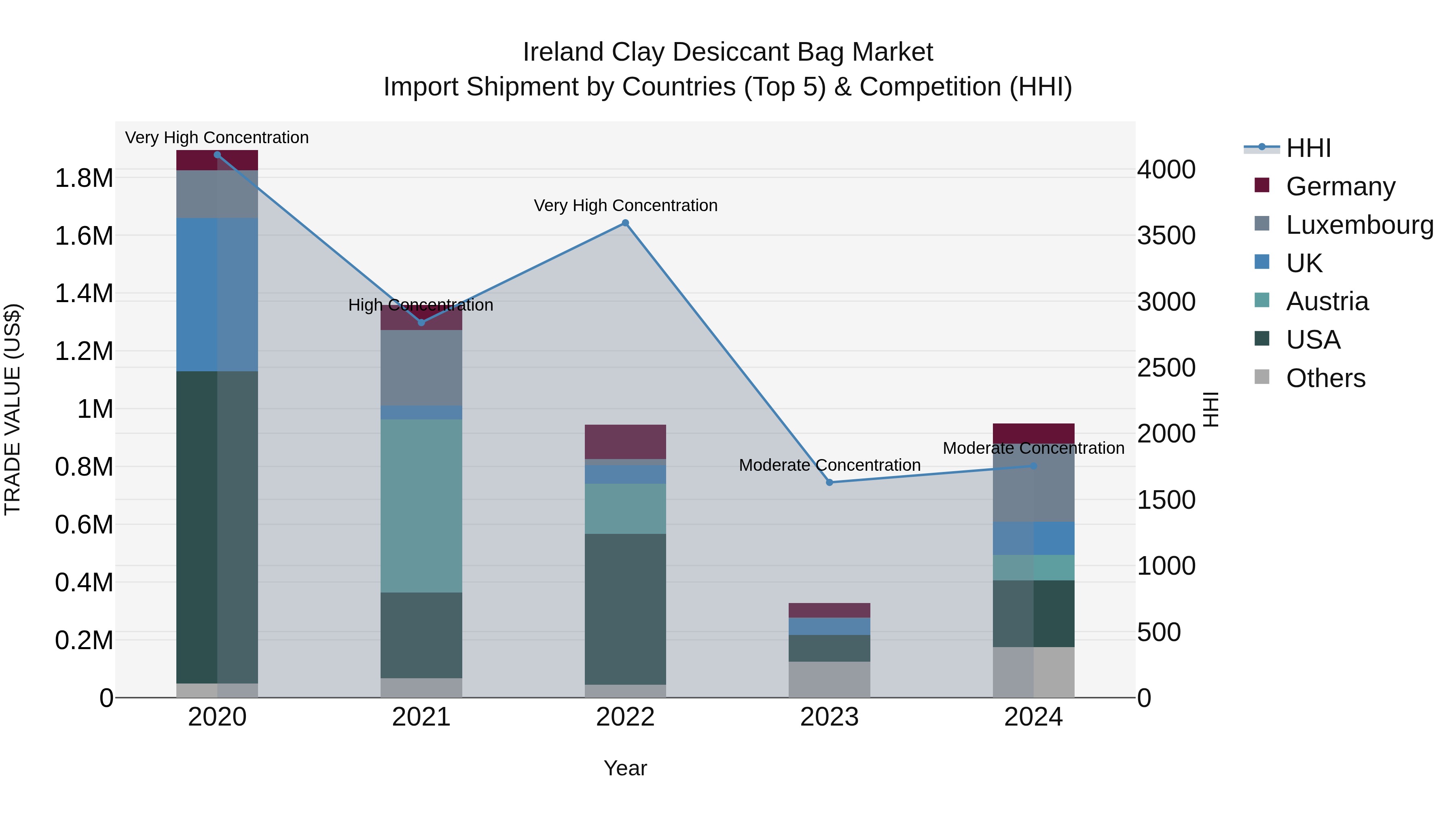The image size is (1456, 819).
Task: Click the 2024 x-axis label
Action: click(x=1034, y=717)
